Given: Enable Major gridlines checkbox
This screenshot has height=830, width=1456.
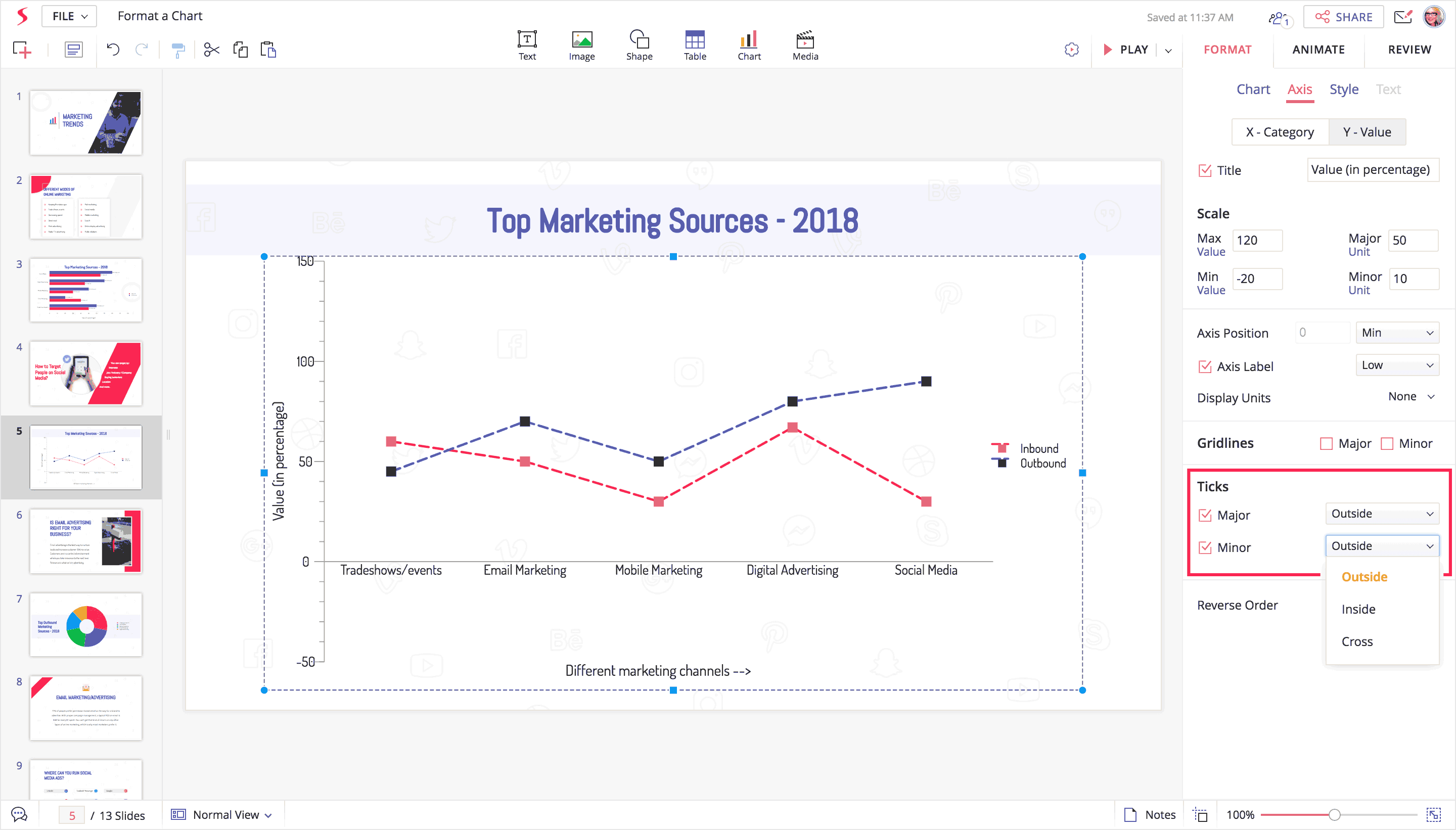Looking at the screenshot, I should 1326,443.
